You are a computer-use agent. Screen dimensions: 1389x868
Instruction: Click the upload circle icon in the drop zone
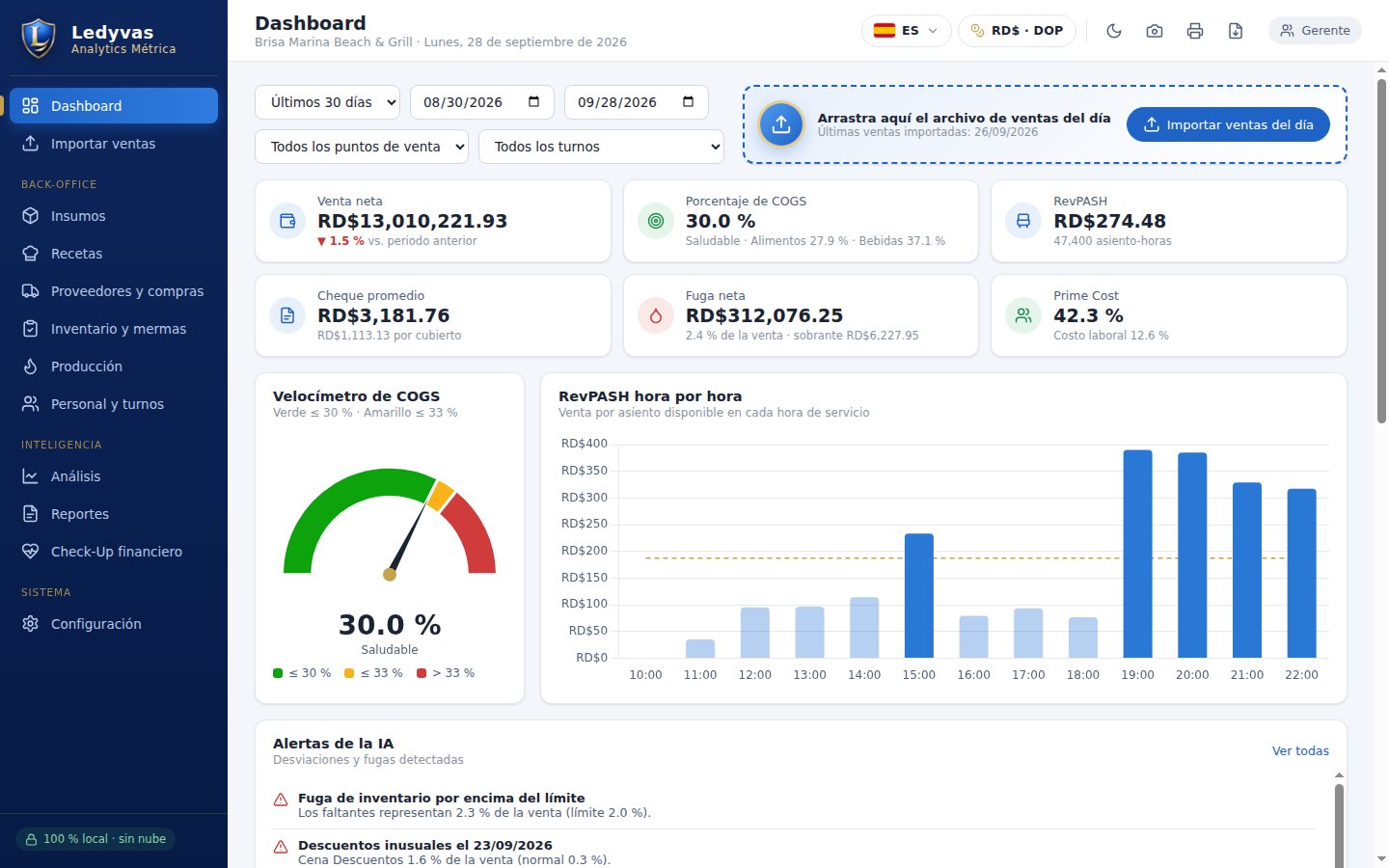(781, 124)
